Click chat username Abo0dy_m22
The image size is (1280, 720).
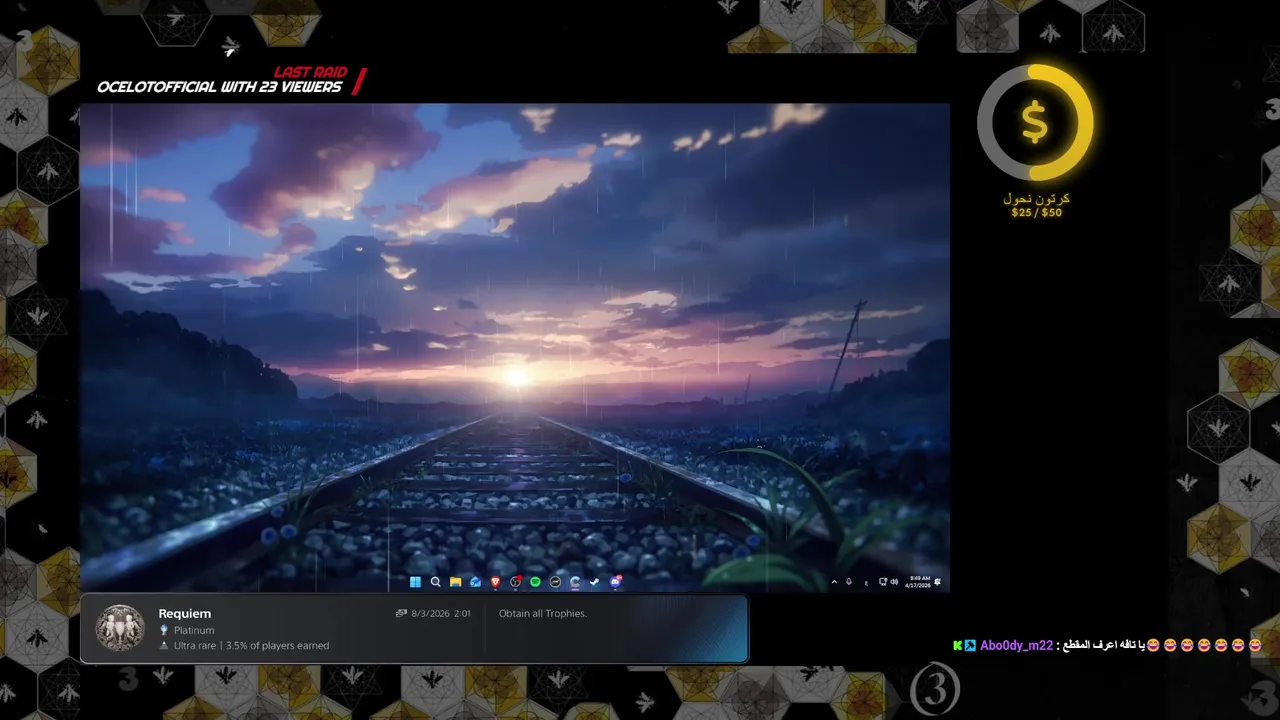(x=1016, y=645)
